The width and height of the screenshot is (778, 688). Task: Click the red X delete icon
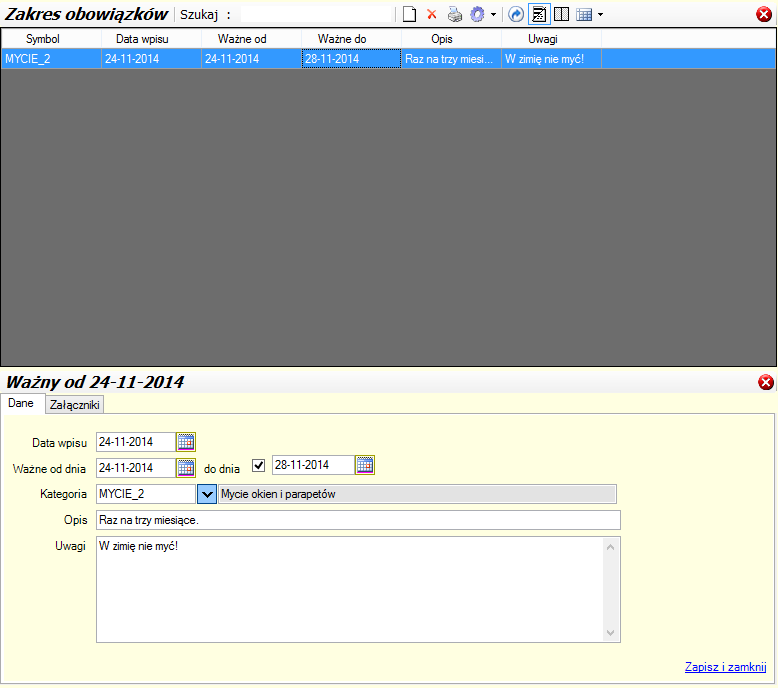click(x=432, y=15)
